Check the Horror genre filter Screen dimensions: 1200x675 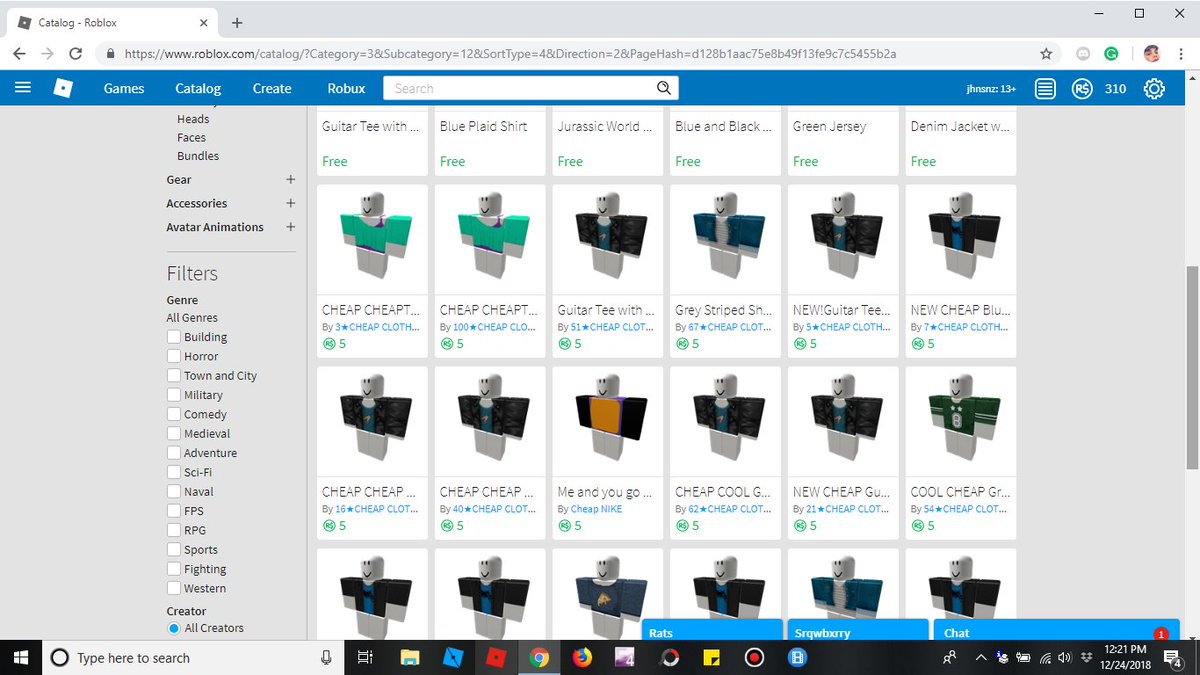[174, 356]
